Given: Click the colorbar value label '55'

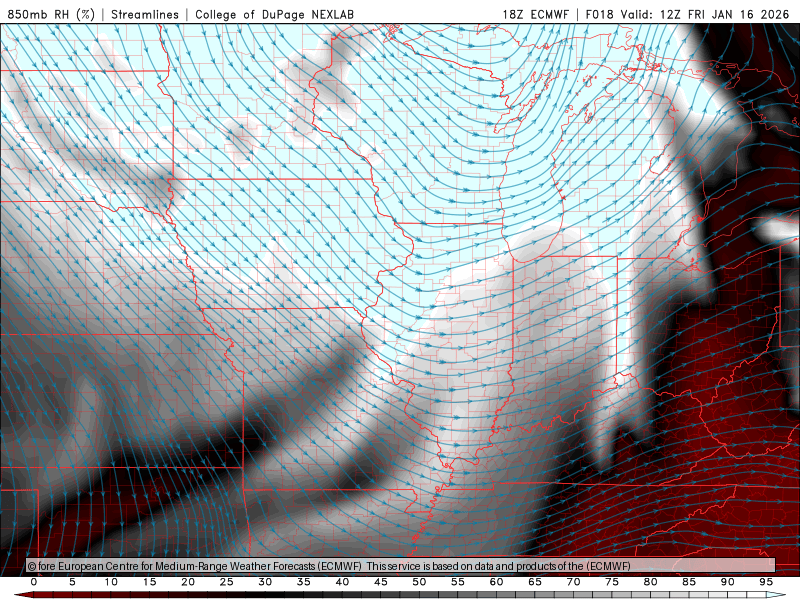Looking at the screenshot, I should pos(458,582).
